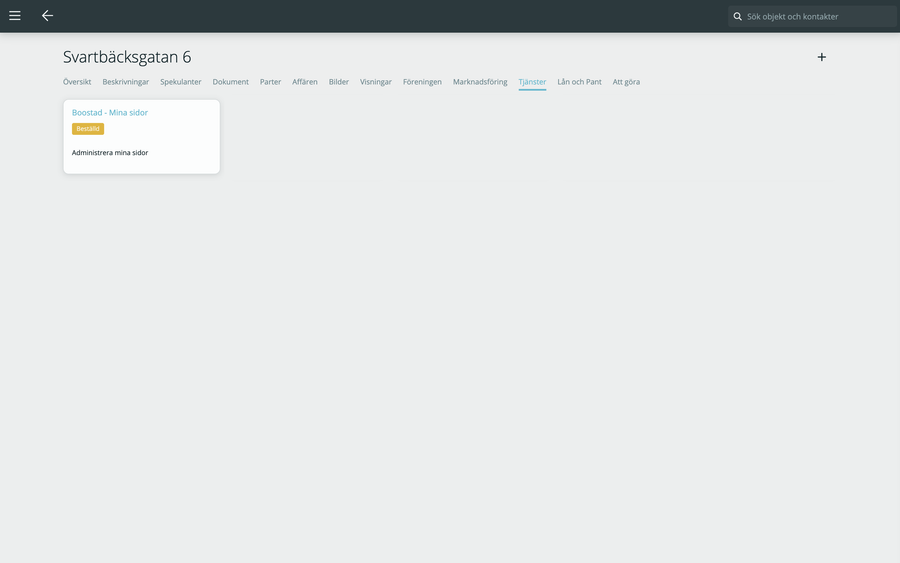This screenshot has height=563, width=900.
Task: Show the Bilder tab
Action: coord(339,82)
